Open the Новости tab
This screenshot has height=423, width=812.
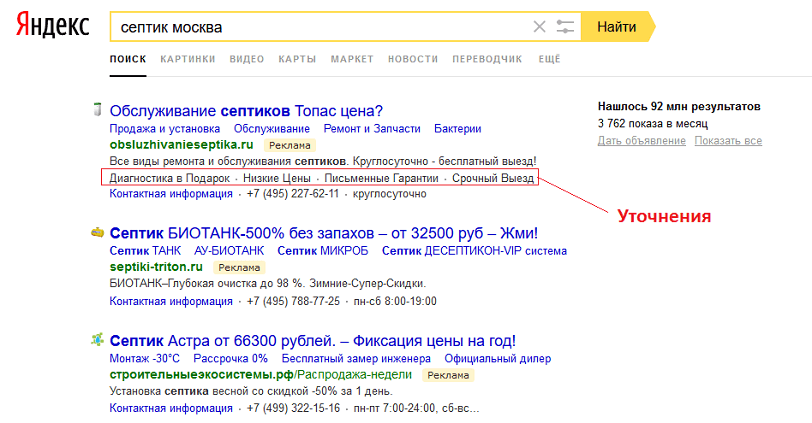point(412,60)
